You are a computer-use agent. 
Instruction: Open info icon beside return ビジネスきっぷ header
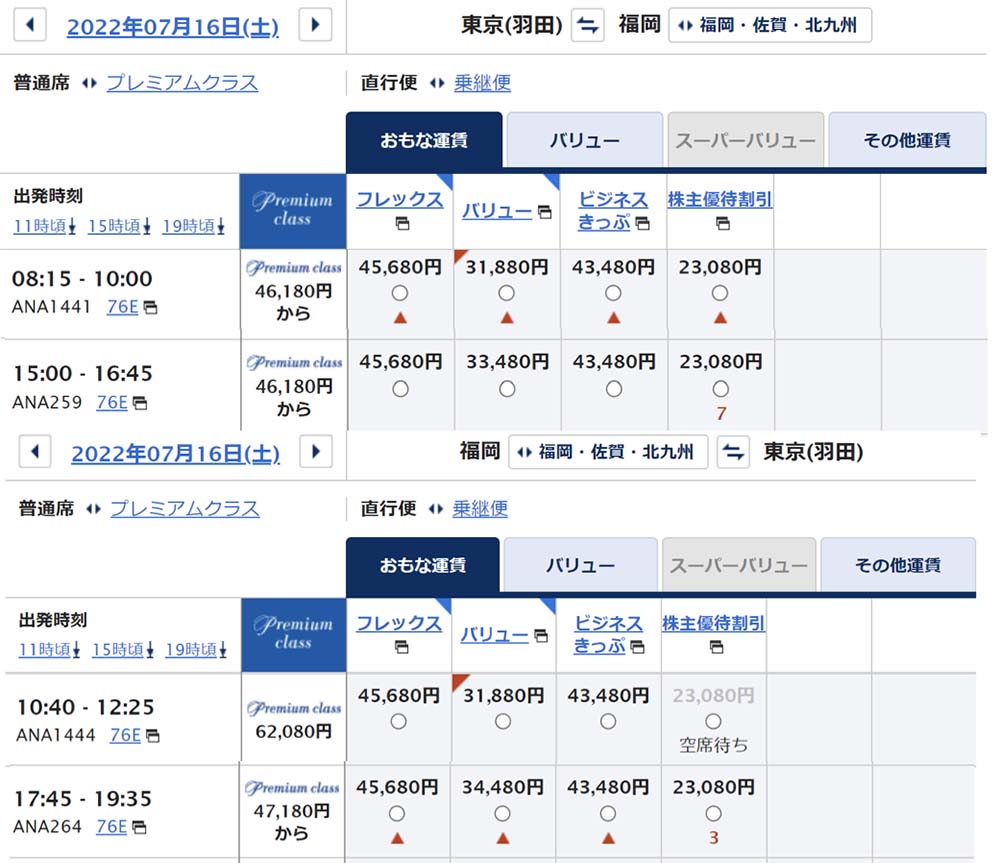pos(637,647)
